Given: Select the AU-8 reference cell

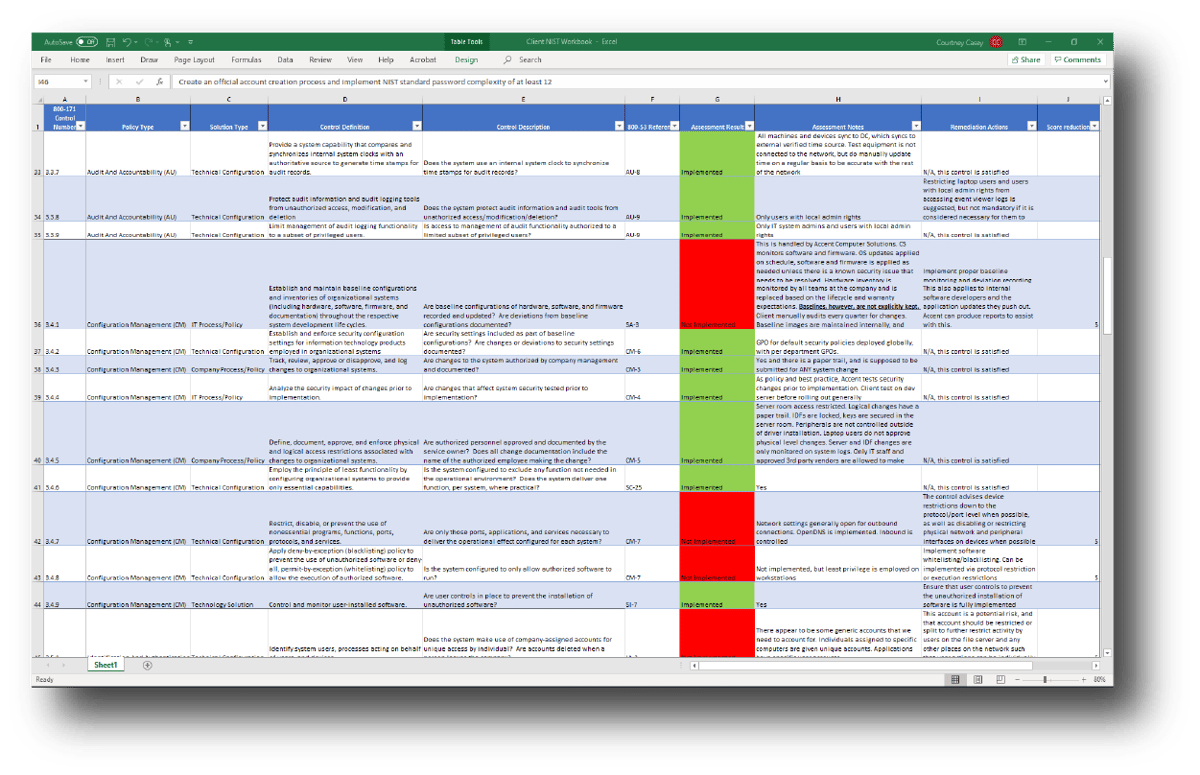Looking at the screenshot, I should click(x=652, y=154).
